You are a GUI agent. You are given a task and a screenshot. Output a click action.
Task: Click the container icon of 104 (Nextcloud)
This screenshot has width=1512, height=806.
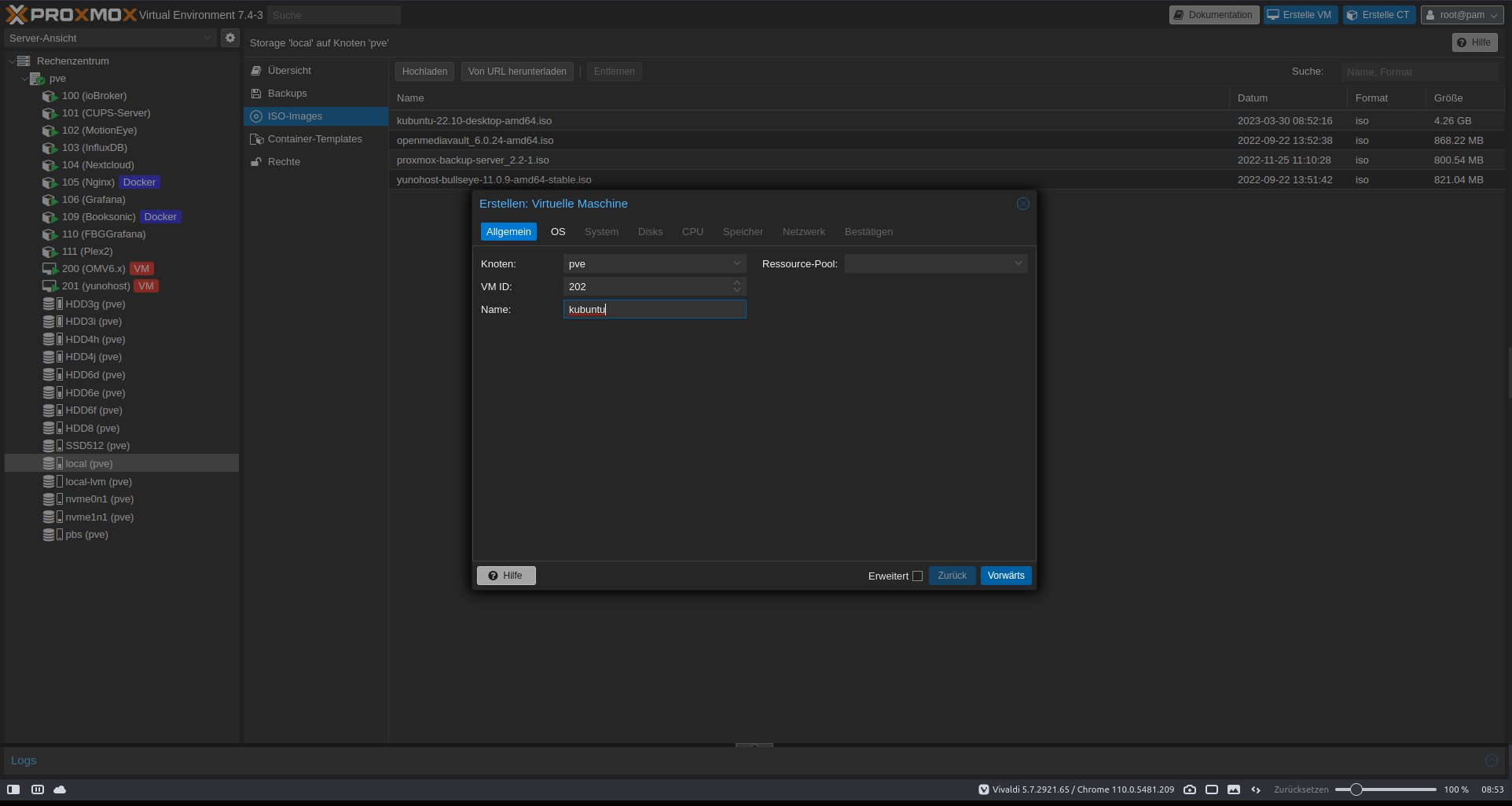point(50,165)
